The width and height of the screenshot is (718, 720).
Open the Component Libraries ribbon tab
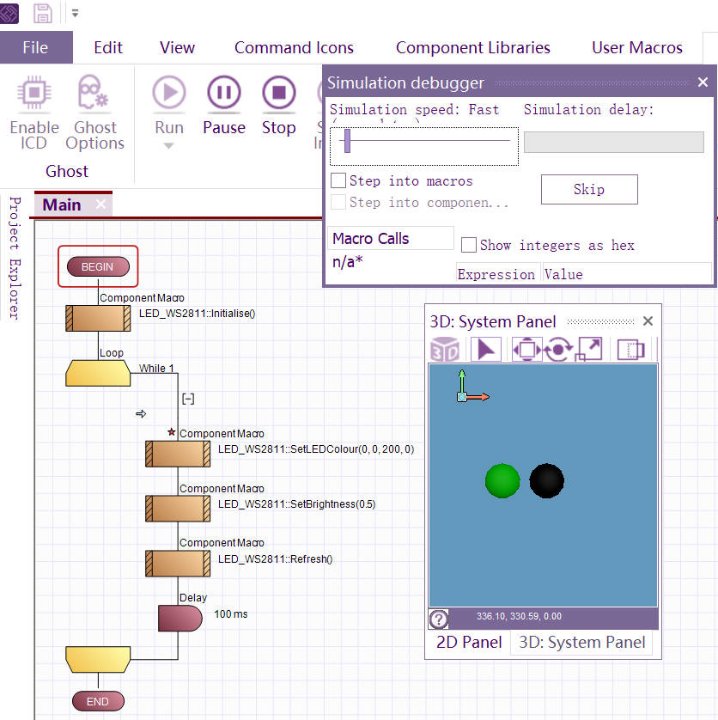(x=472, y=47)
